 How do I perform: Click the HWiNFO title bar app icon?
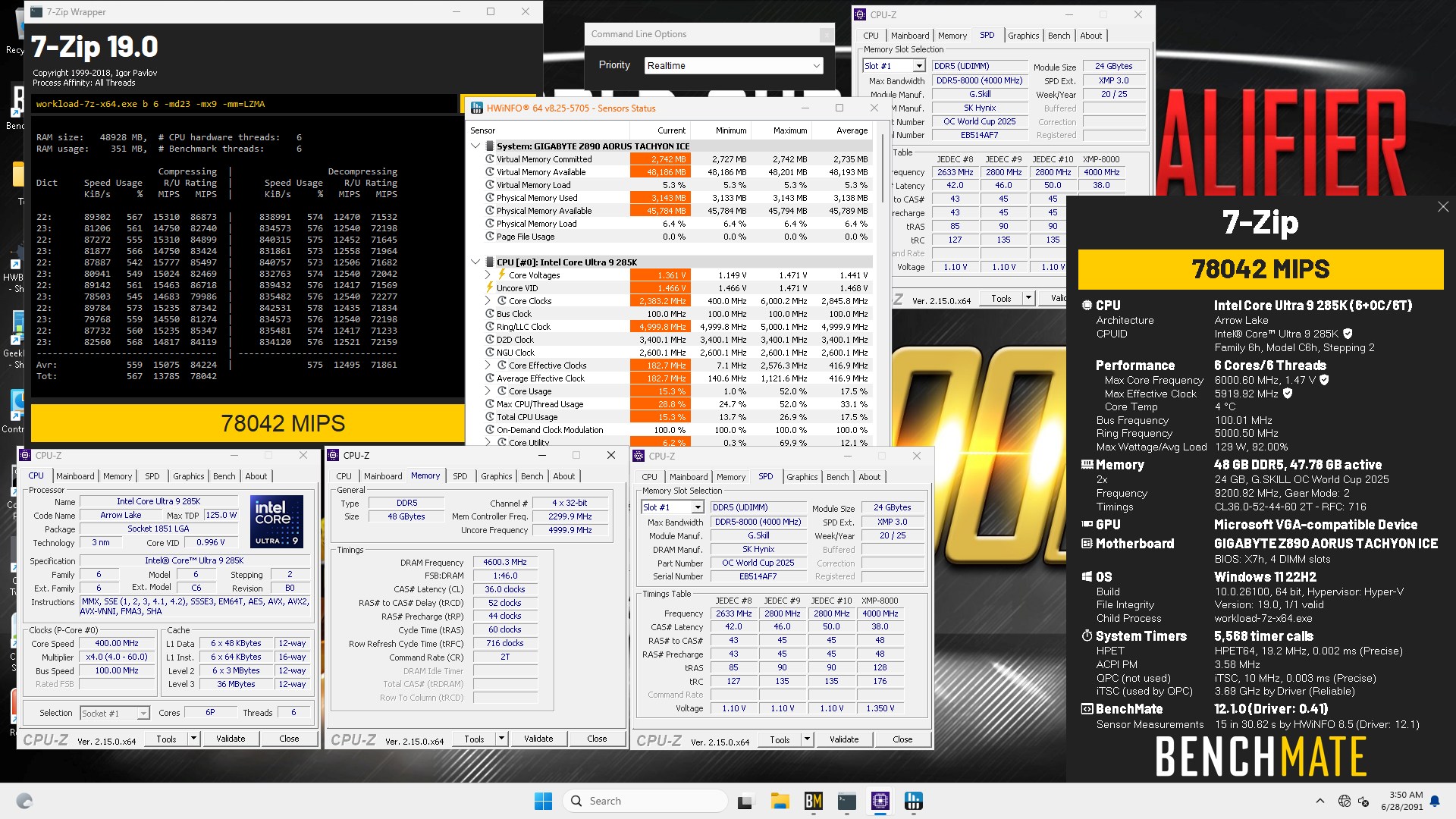477,108
